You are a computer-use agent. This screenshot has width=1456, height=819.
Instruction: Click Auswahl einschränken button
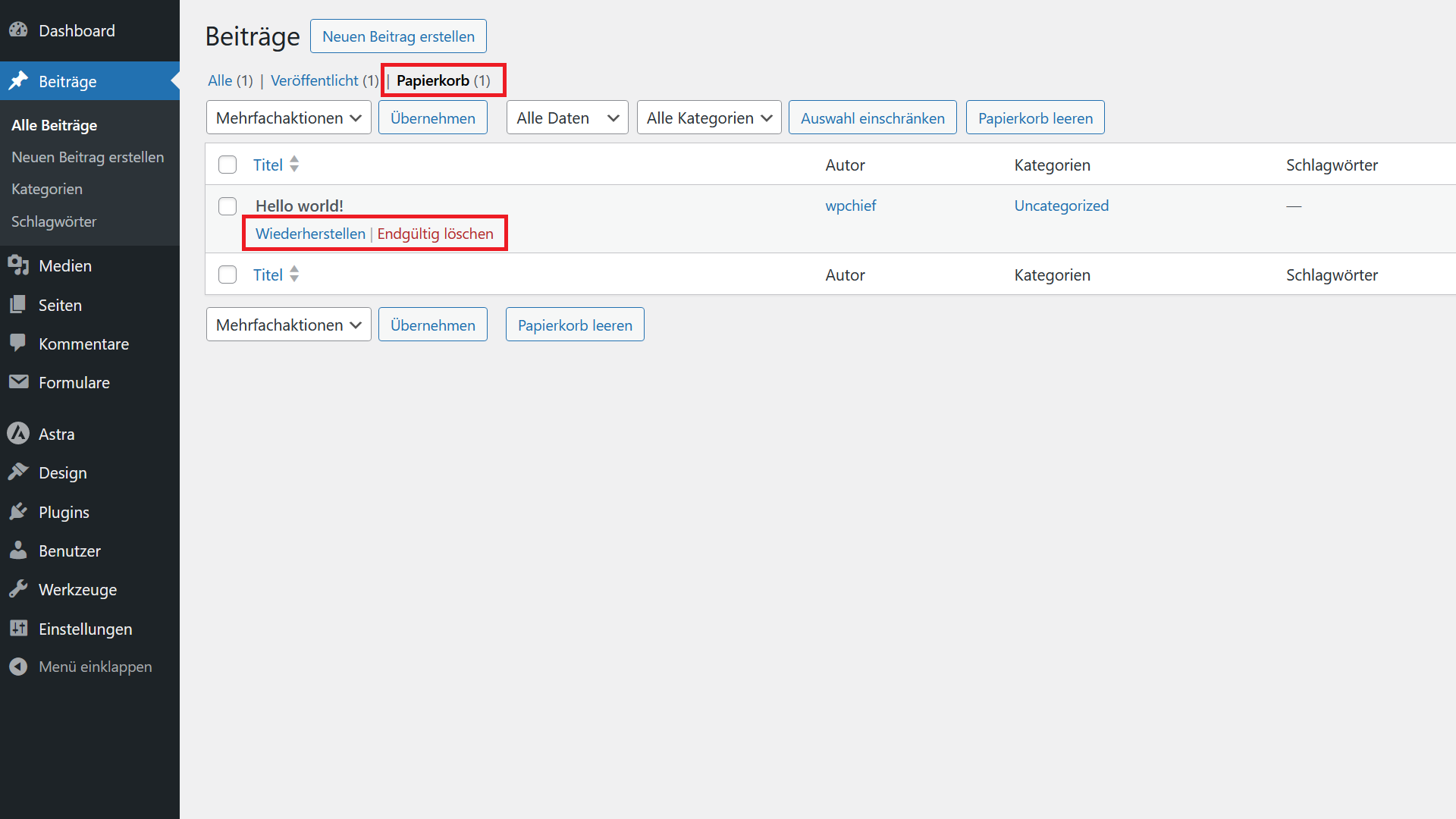[x=873, y=118]
